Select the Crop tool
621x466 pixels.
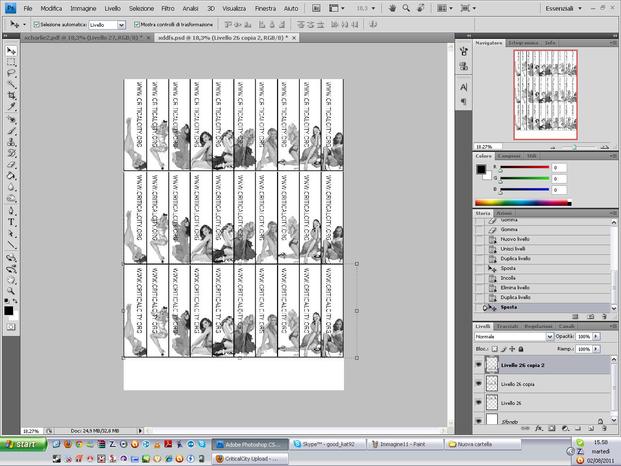click(x=11, y=95)
